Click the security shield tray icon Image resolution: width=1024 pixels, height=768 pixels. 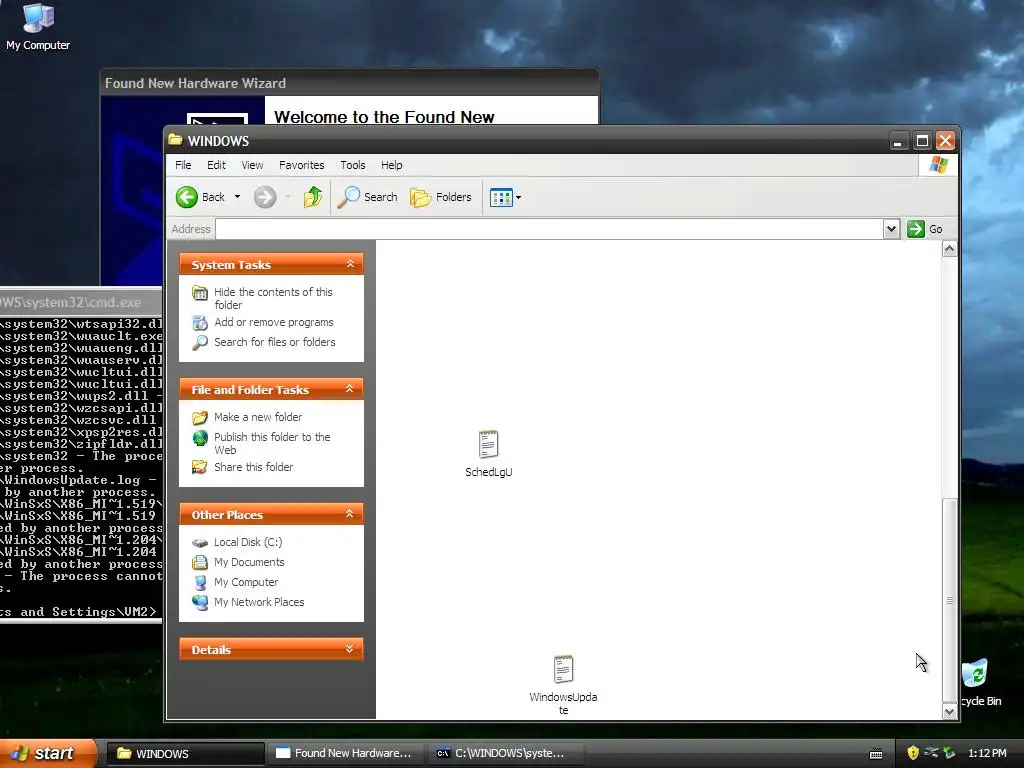[913, 753]
